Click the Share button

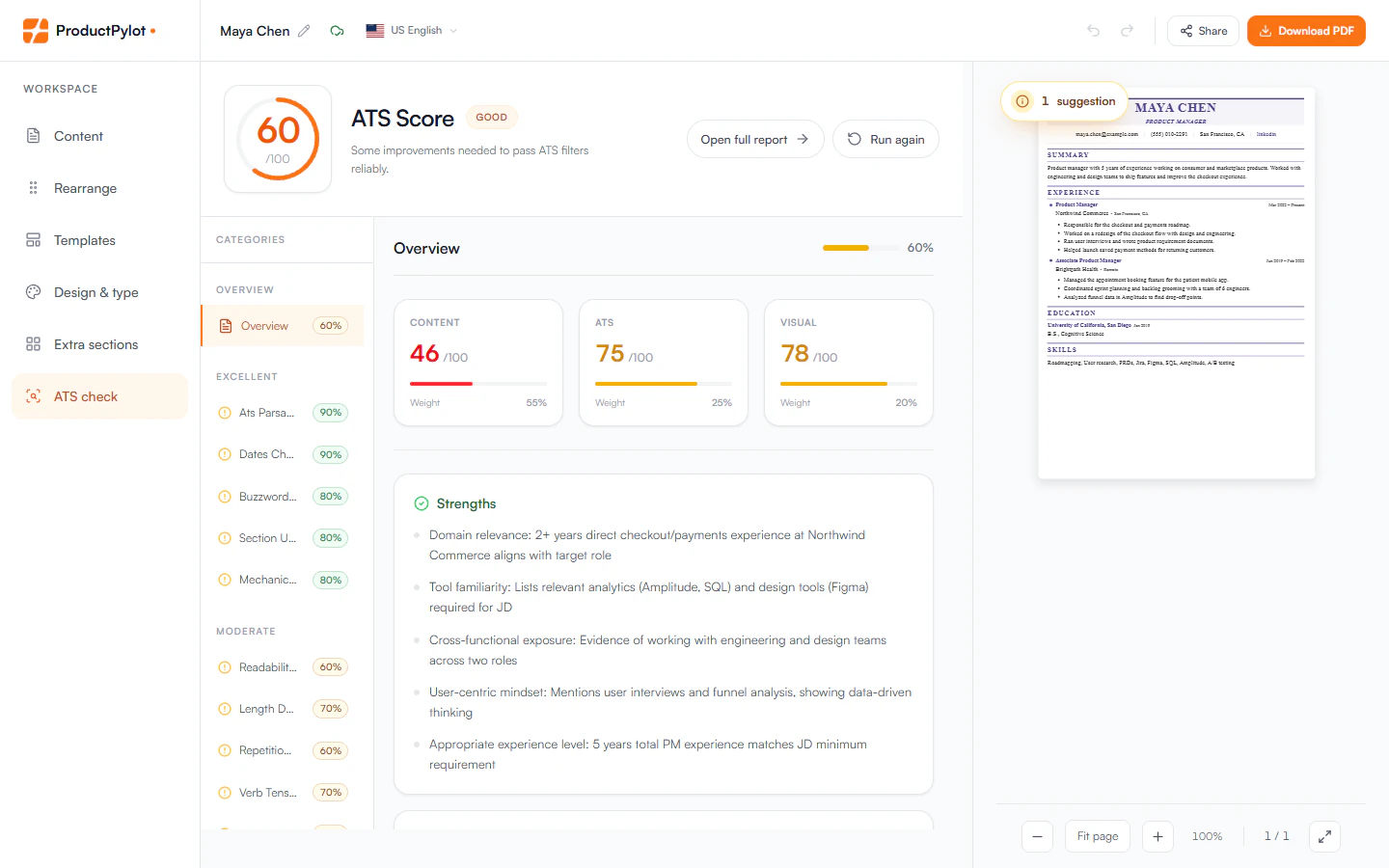pyautogui.click(x=1203, y=31)
